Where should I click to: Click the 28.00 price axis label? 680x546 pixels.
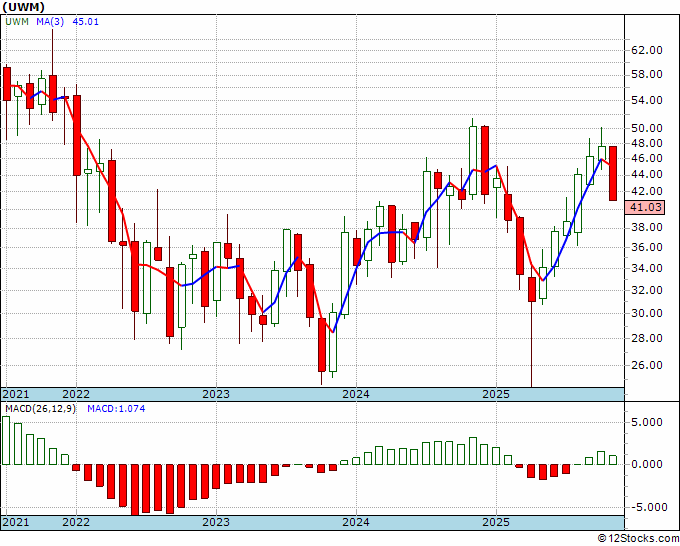coord(647,338)
